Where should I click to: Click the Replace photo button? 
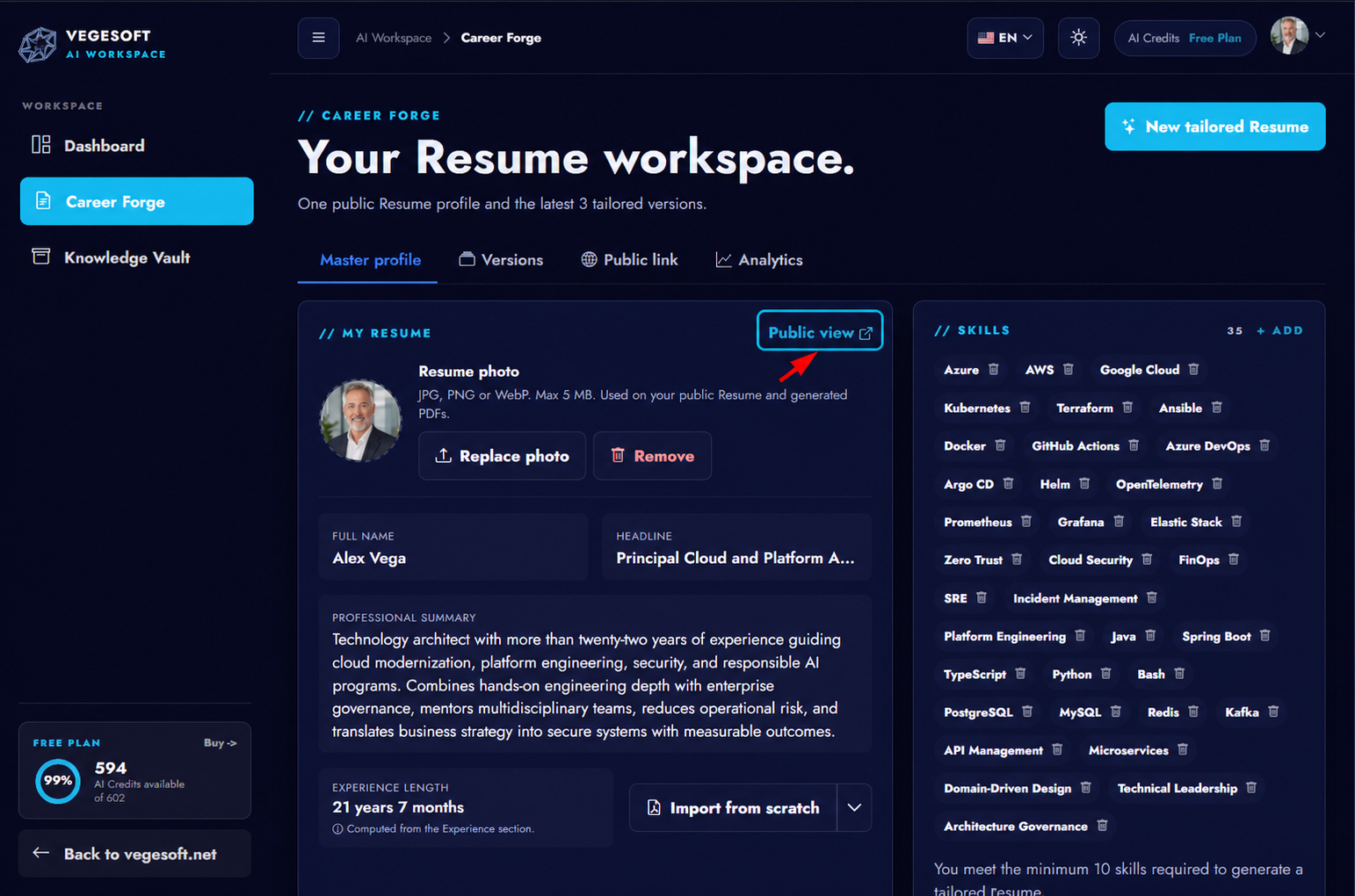tap(502, 456)
